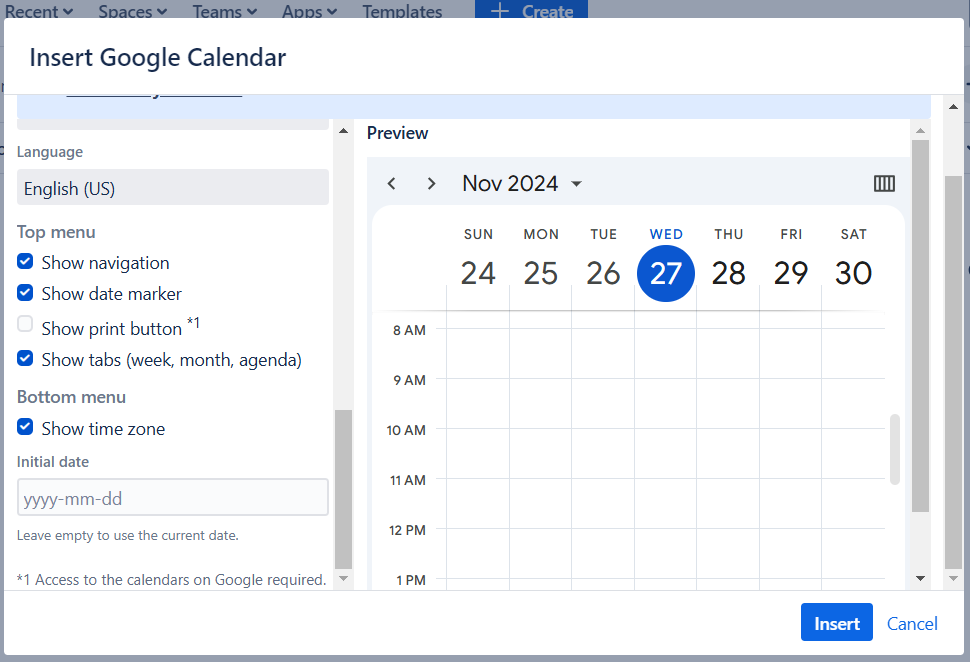Click the previous month arrow in calendar preview

391,183
